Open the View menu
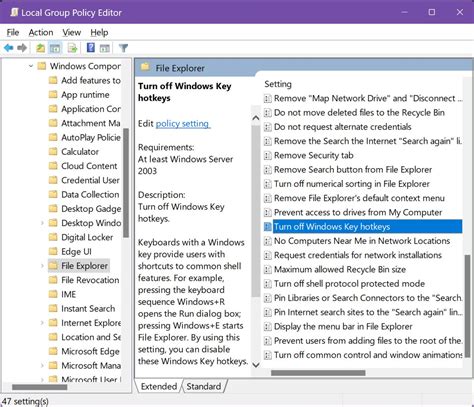The image size is (474, 407). pyautogui.click(x=71, y=32)
